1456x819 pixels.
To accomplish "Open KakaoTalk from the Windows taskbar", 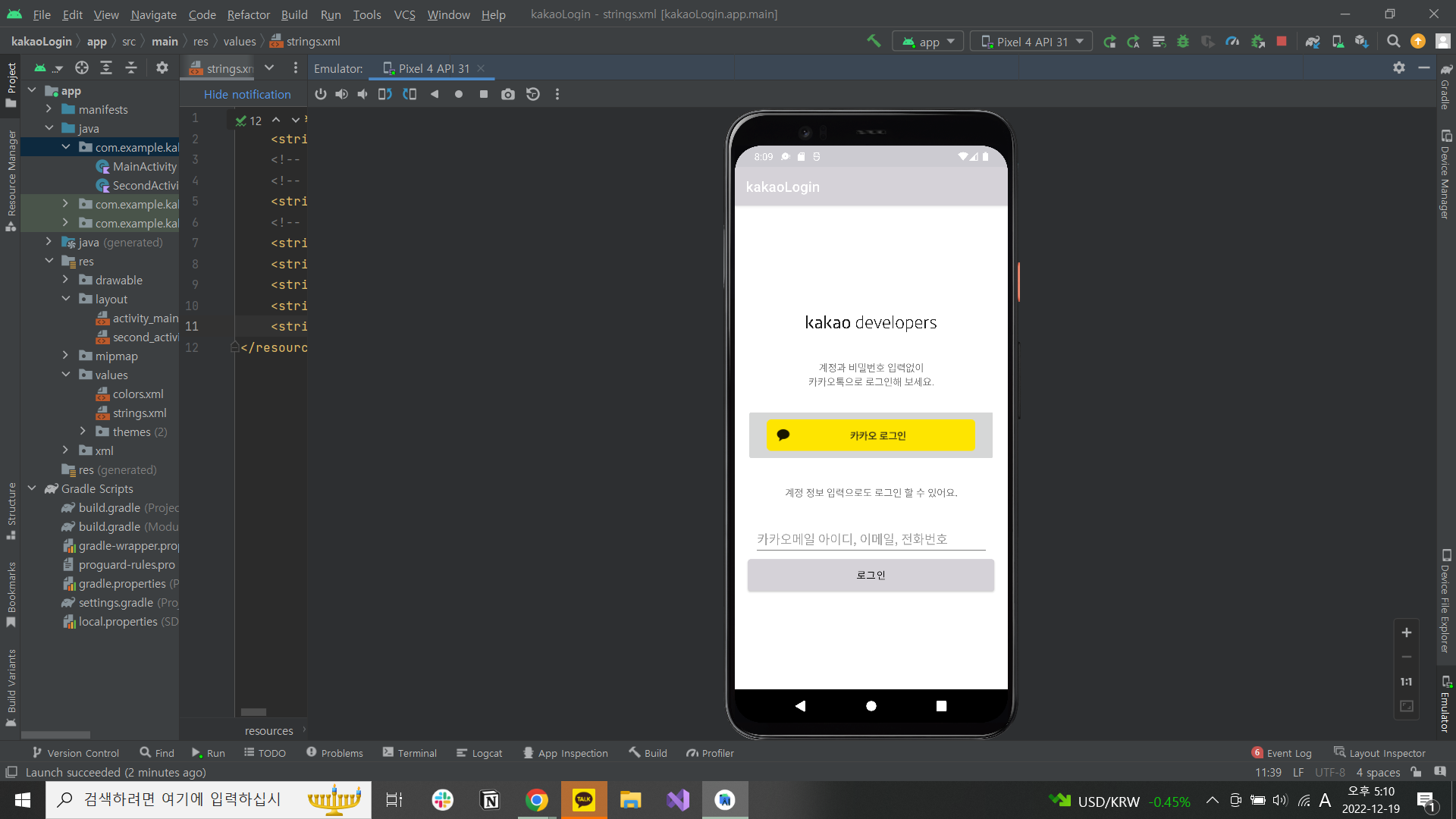I will (584, 800).
